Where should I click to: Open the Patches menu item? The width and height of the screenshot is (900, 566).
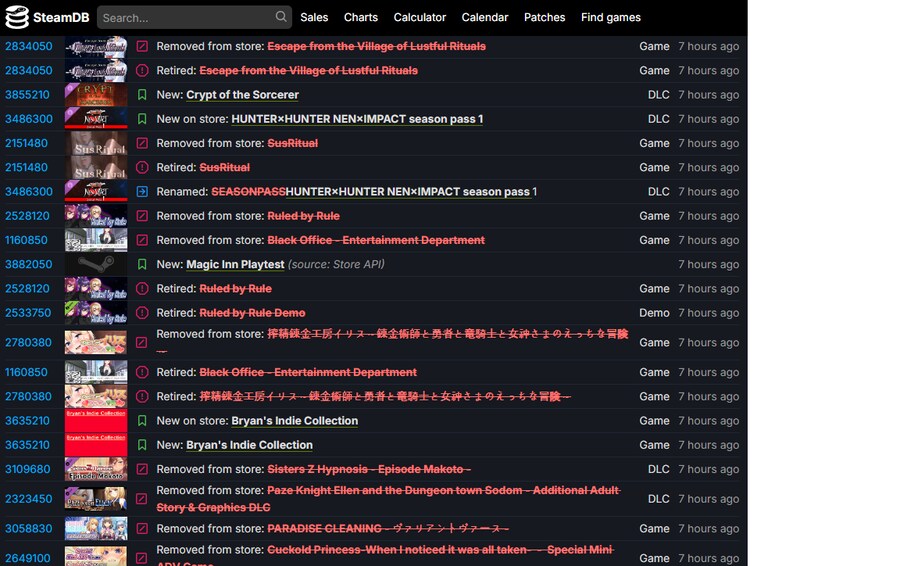(544, 17)
